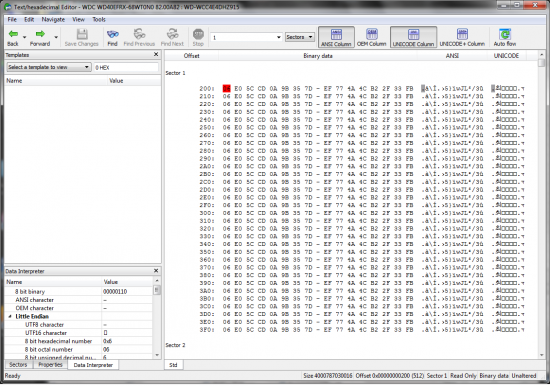The height and width of the screenshot is (386, 550).
Task: Select the 'ANSI character' row
Action: point(79,300)
